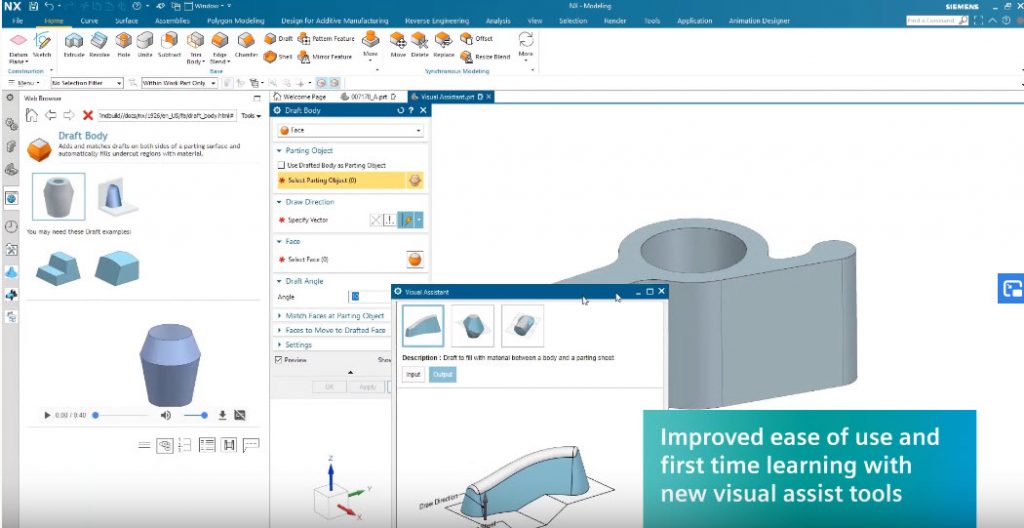Viewport: 1024px width, 528px height.
Task: Open the Welcome Page tab
Action: coord(301,97)
